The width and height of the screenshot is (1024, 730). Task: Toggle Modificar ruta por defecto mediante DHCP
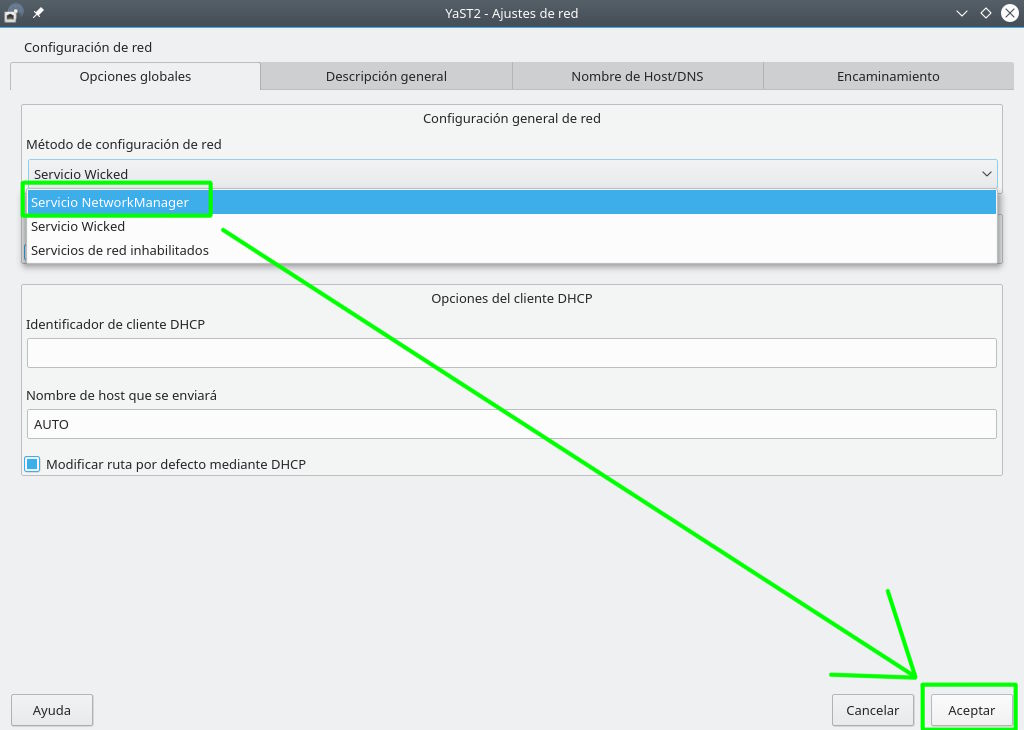coord(33,464)
